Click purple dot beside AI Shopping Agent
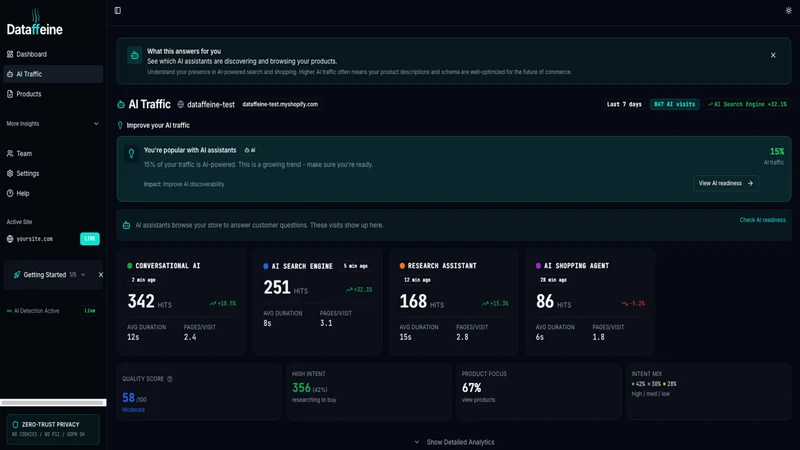The height and width of the screenshot is (450, 800). 538,266
